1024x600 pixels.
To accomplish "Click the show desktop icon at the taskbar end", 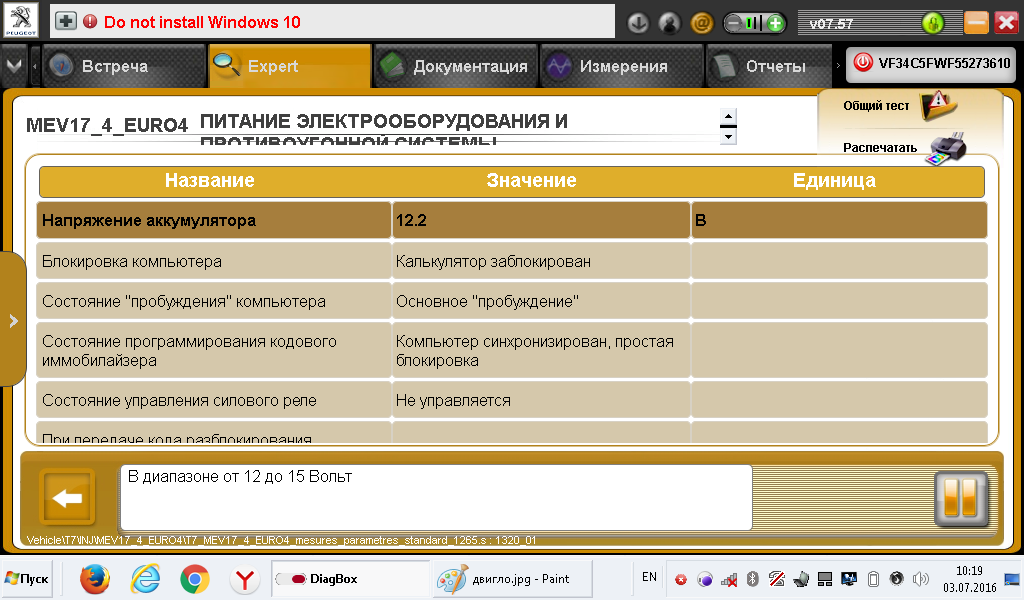I will click(x=1012, y=579).
